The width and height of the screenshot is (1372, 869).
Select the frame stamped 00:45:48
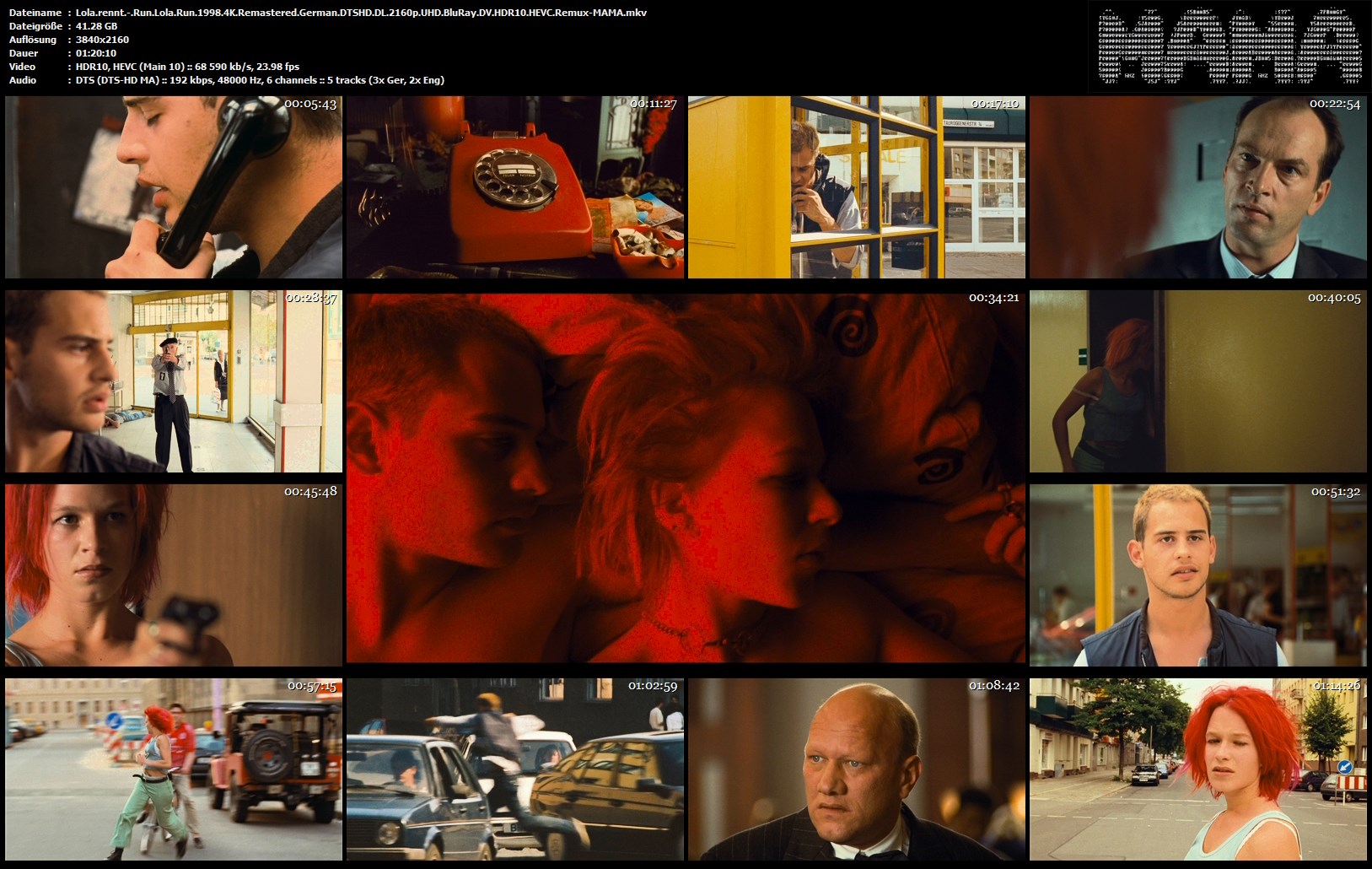[174, 575]
